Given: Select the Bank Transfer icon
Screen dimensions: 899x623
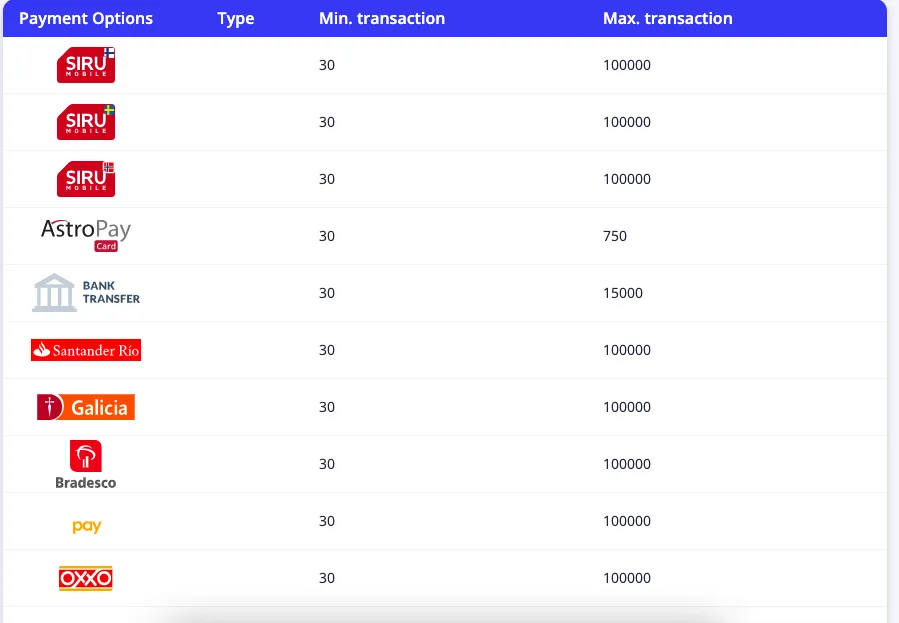Looking at the screenshot, I should pyautogui.click(x=86, y=293).
